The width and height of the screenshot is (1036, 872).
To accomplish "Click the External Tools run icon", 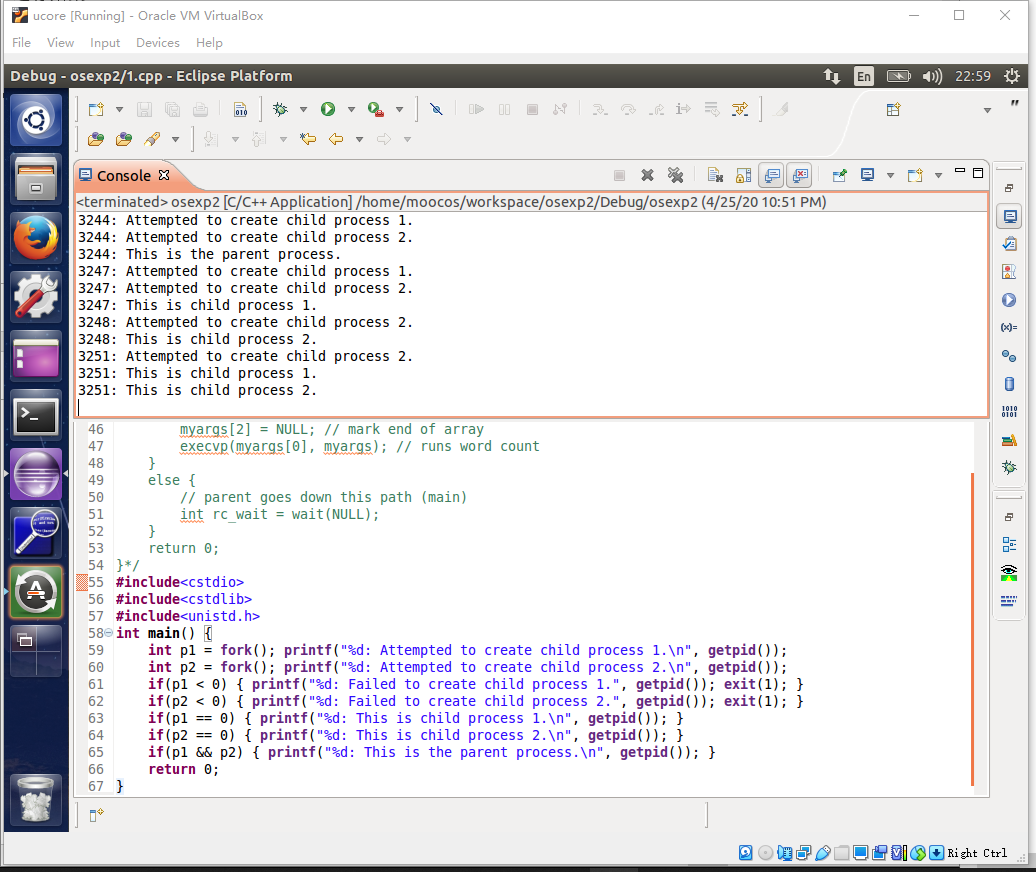I will coord(376,109).
